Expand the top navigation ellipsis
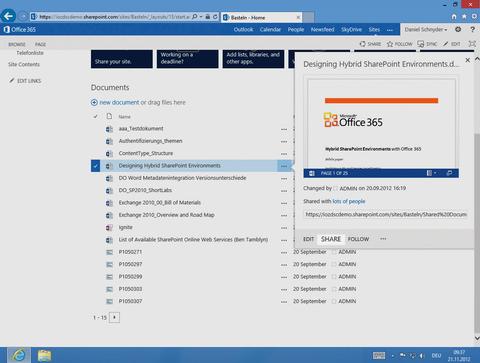 coord(390,30)
